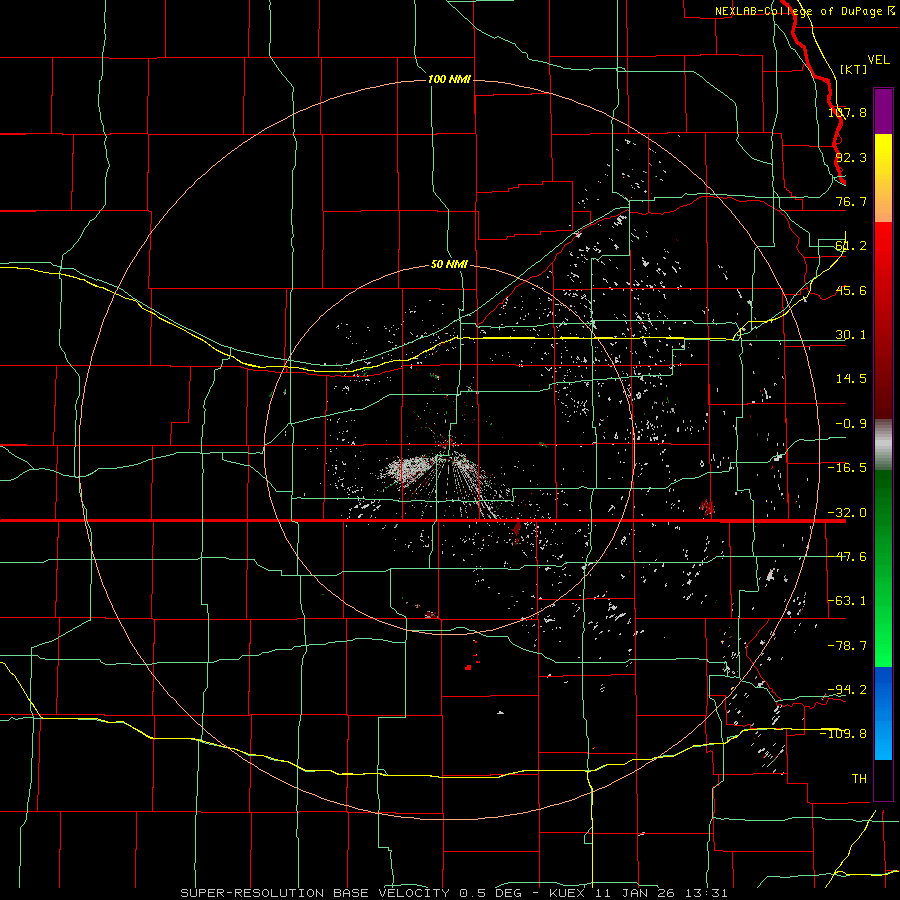900x900 pixels.
Task: Click the 107.8 velocity scale value
Action: (847, 112)
